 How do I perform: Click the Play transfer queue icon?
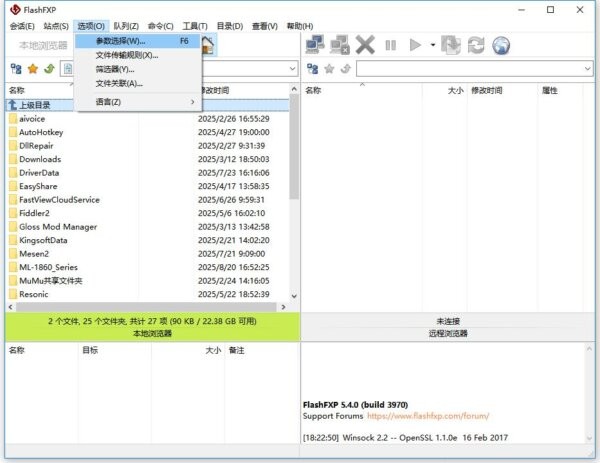pyautogui.click(x=415, y=45)
